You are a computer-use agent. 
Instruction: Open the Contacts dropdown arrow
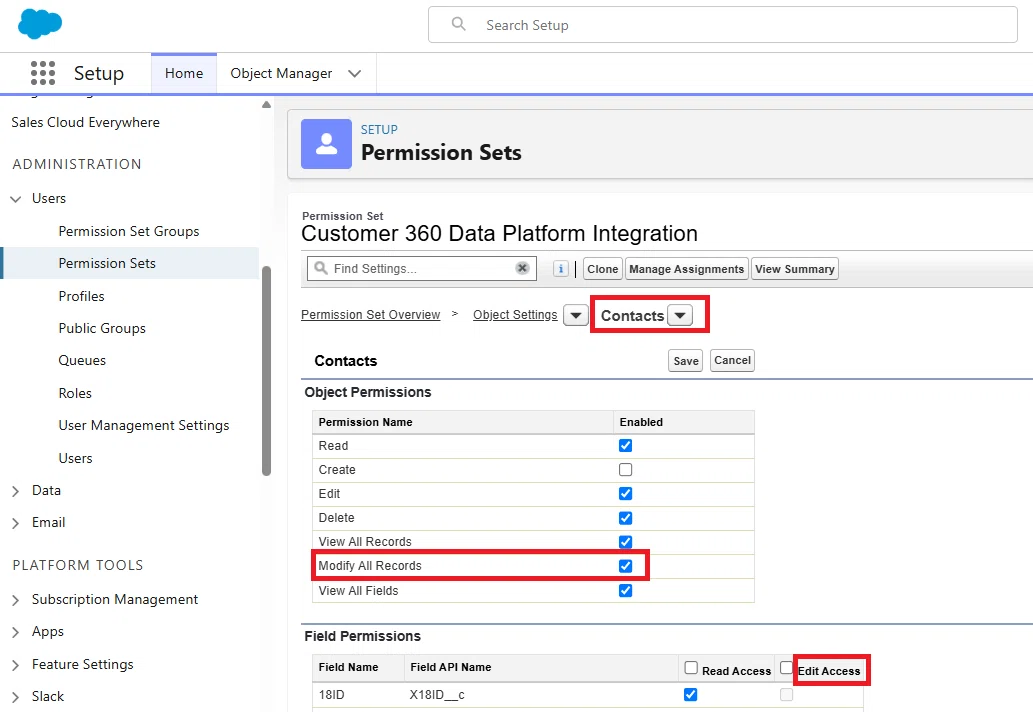680,315
